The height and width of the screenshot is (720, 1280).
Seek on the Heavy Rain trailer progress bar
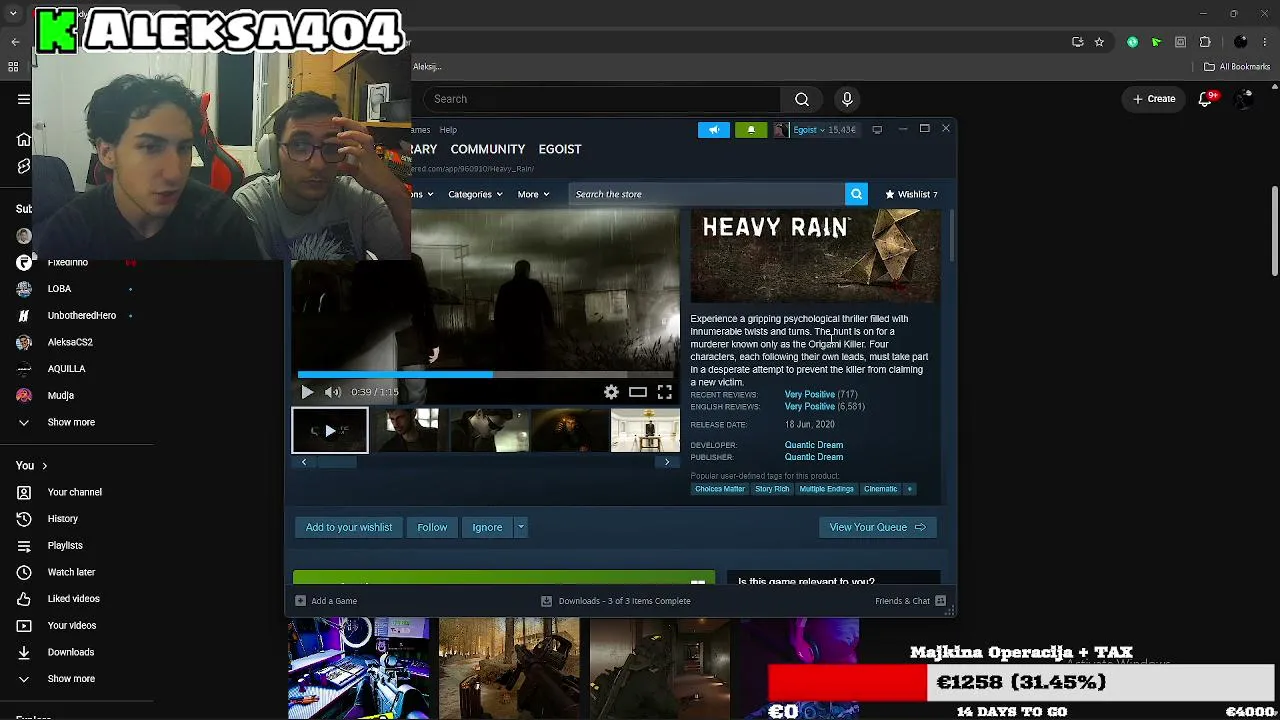(485, 375)
